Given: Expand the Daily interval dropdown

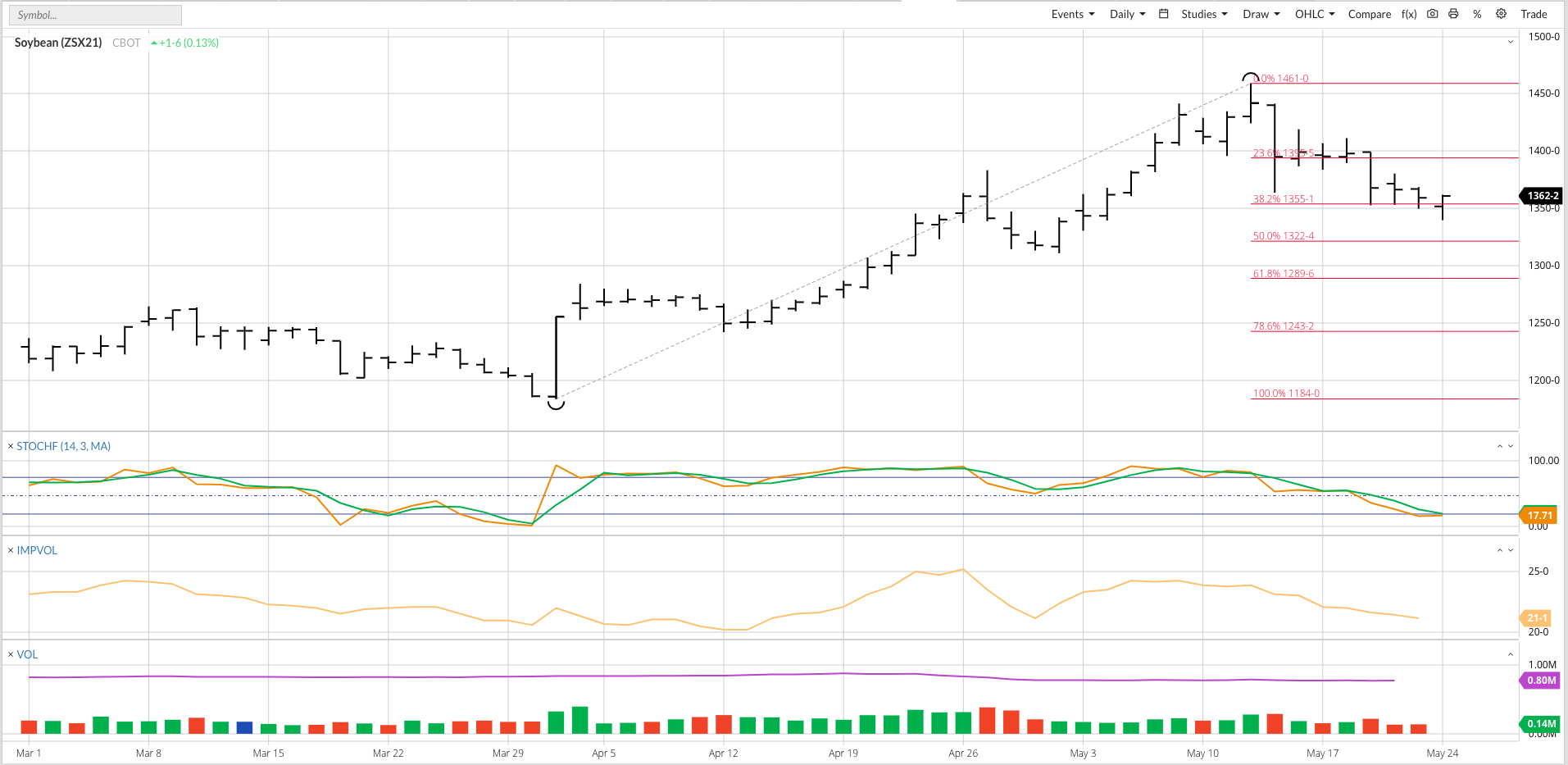Looking at the screenshot, I should click(1127, 14).
